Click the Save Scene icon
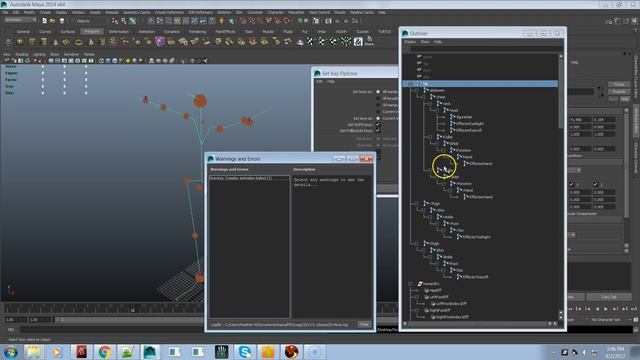 (x=62, y=20)
